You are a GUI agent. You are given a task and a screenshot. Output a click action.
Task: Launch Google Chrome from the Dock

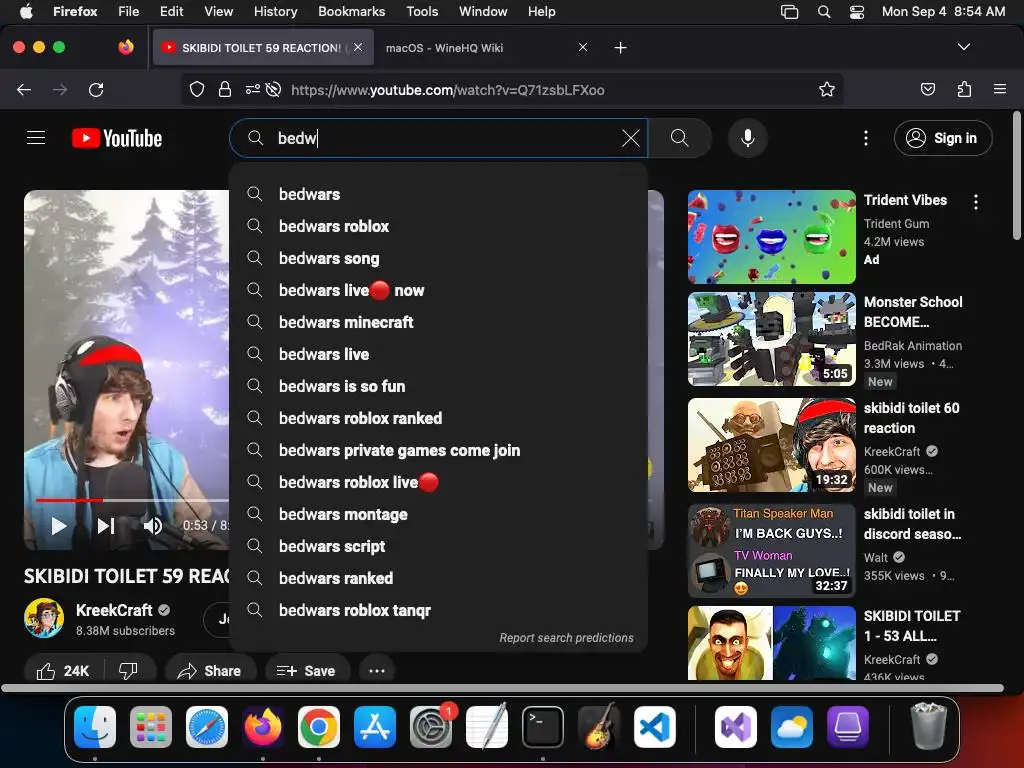(x=319, y=727)
